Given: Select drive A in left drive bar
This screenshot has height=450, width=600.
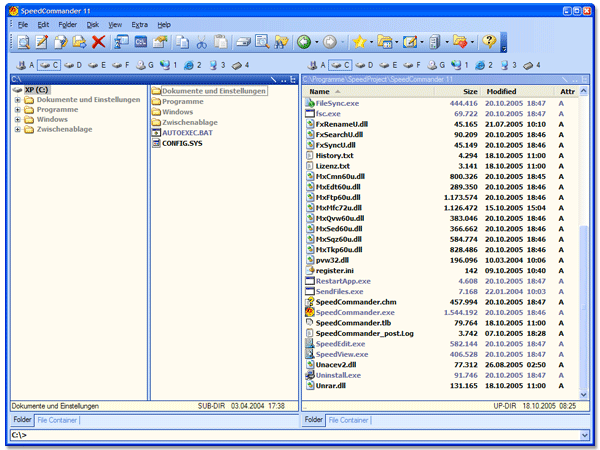Looking at the screenshot, I should 25,65.
